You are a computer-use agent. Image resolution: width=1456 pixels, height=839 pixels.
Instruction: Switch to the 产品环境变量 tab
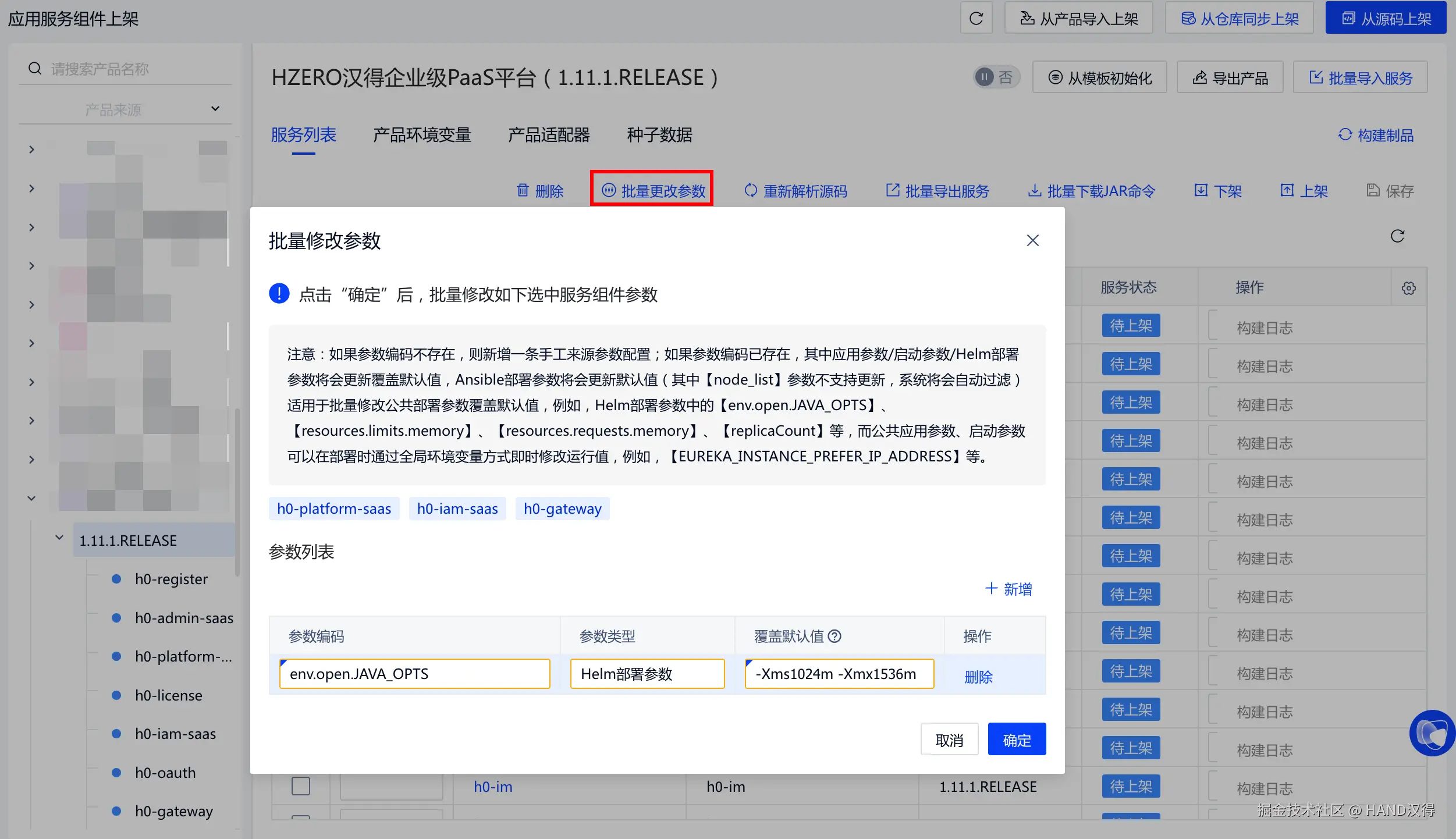pyautogui.click(x=421, y=135)
